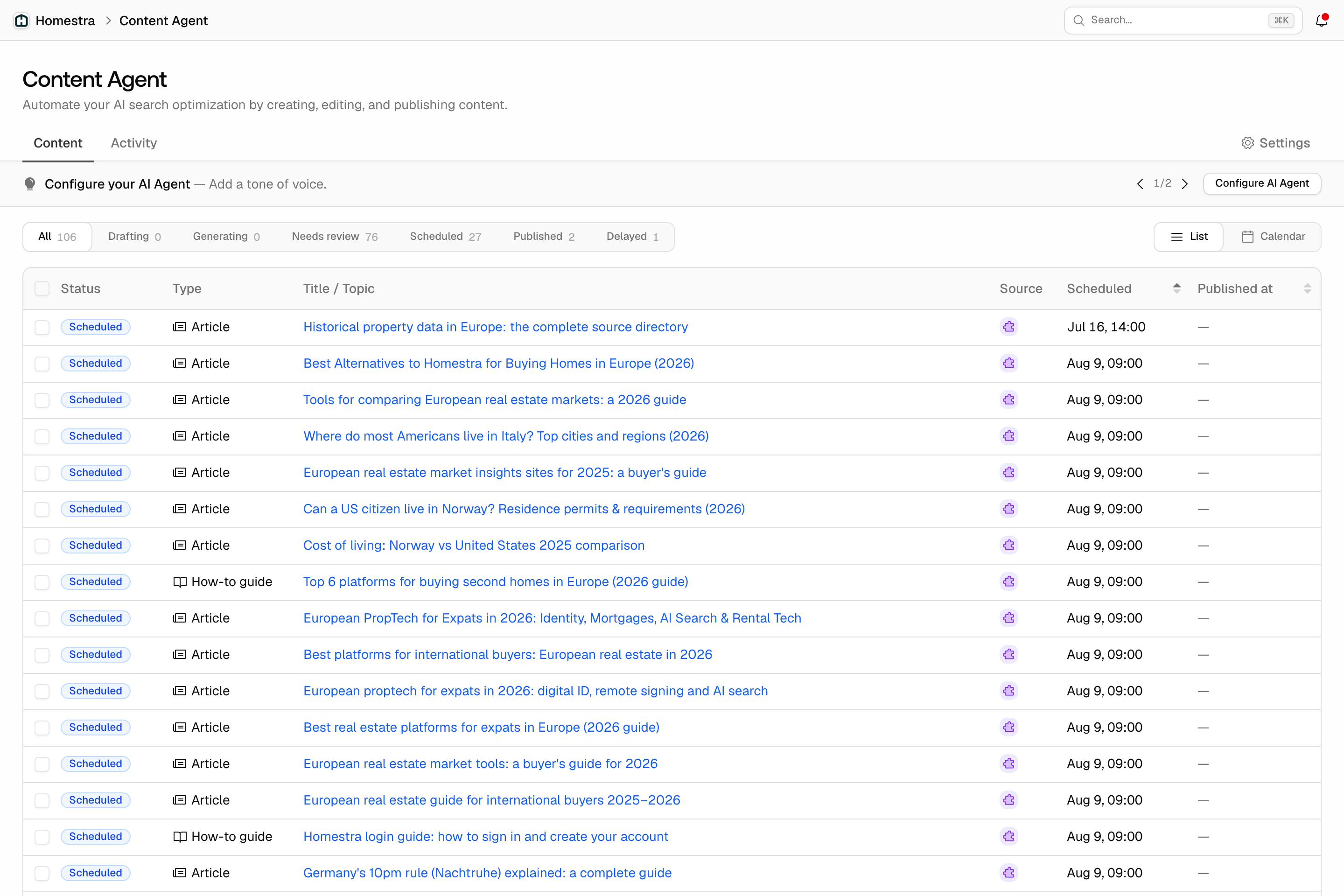Filter by Needs review 76

[334, 237]
